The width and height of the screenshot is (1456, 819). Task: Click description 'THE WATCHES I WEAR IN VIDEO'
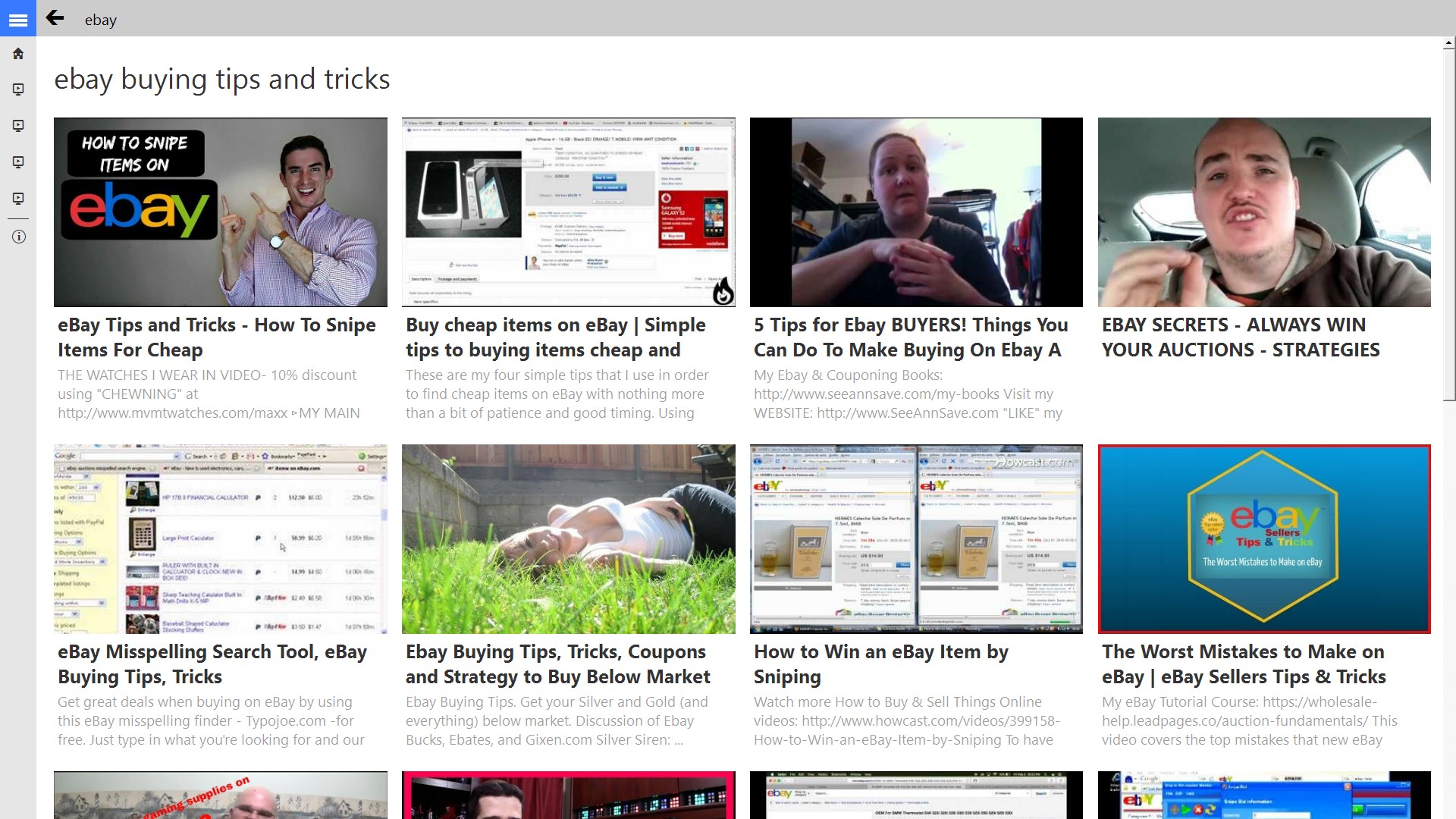[x=209, y=394]
